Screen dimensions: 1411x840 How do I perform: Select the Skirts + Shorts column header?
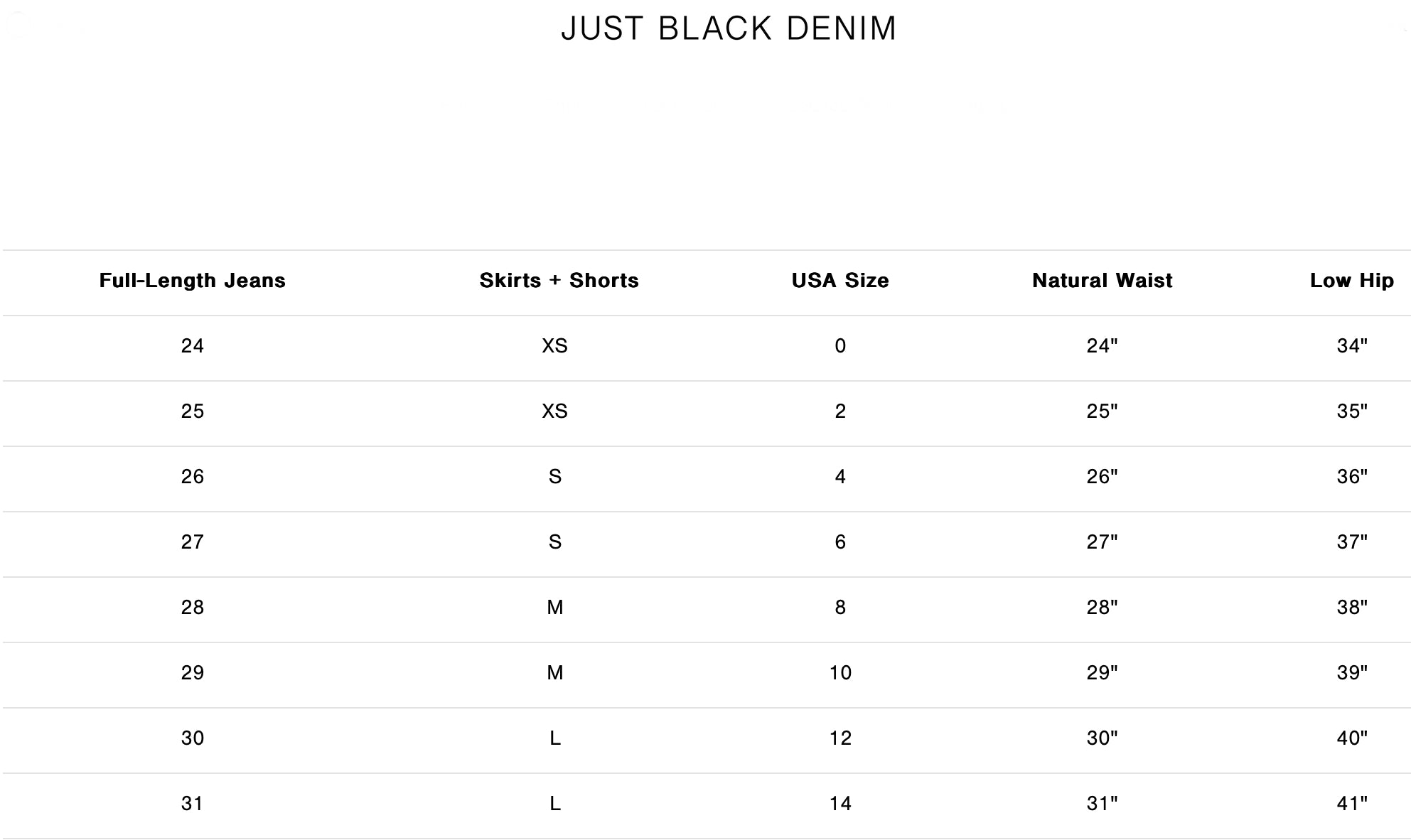(x=559, y=281)
